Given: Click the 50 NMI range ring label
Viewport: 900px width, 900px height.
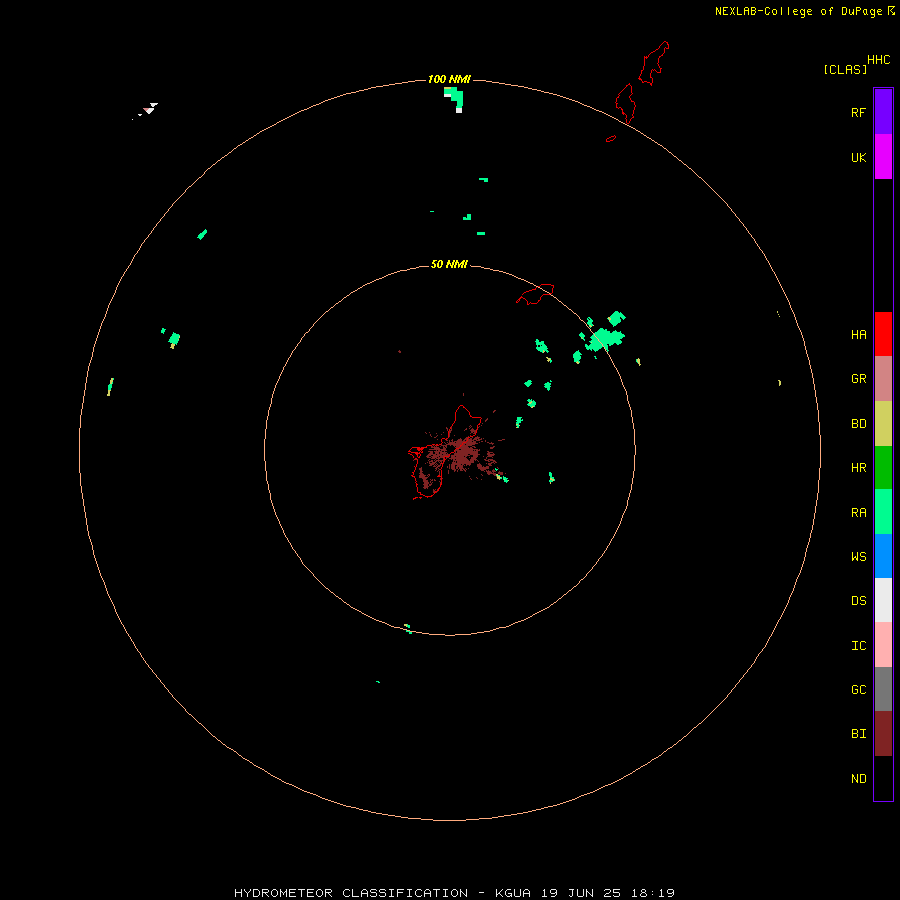Looking at the screenshot, I should pyautogui.click(x=449, y=264).
